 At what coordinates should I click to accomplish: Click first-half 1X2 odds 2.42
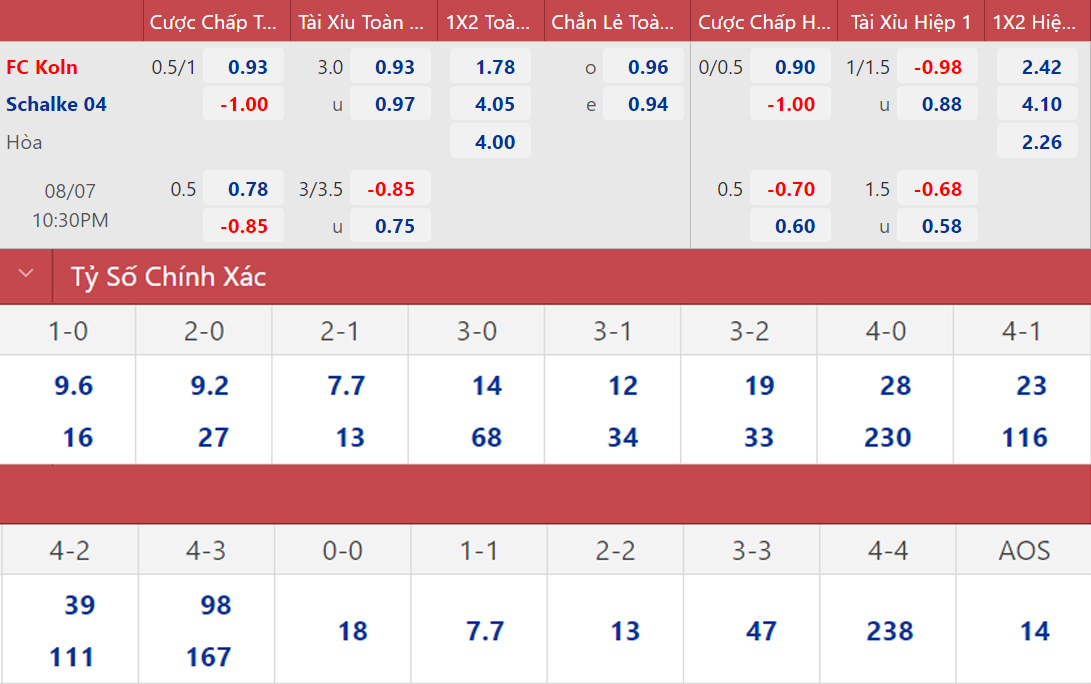1041,67
